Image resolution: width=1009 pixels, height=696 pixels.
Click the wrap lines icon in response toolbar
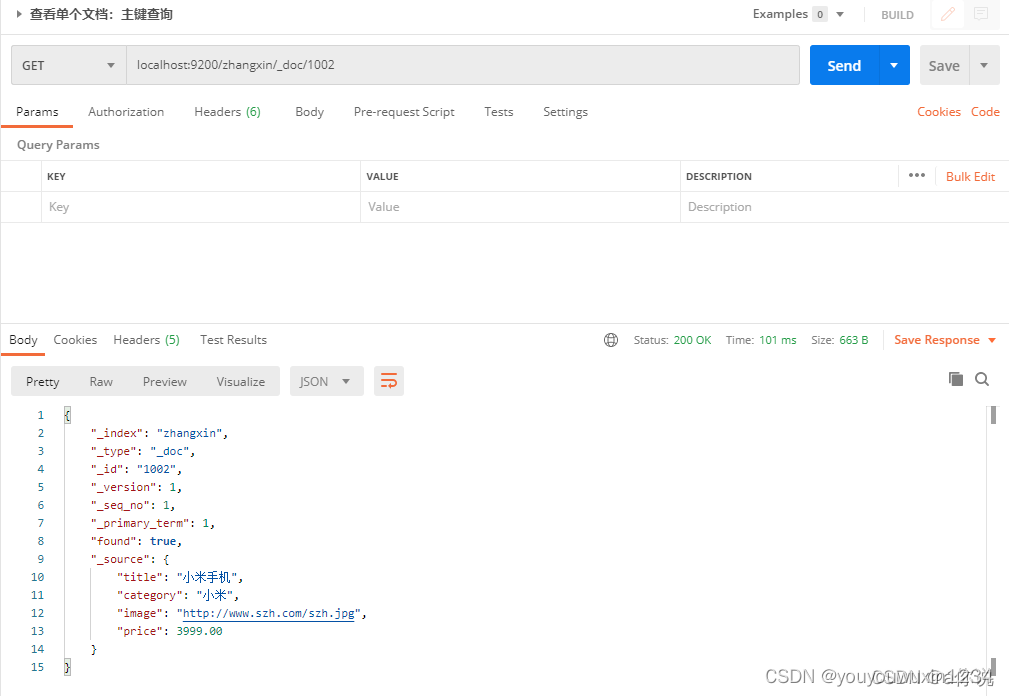389,381
